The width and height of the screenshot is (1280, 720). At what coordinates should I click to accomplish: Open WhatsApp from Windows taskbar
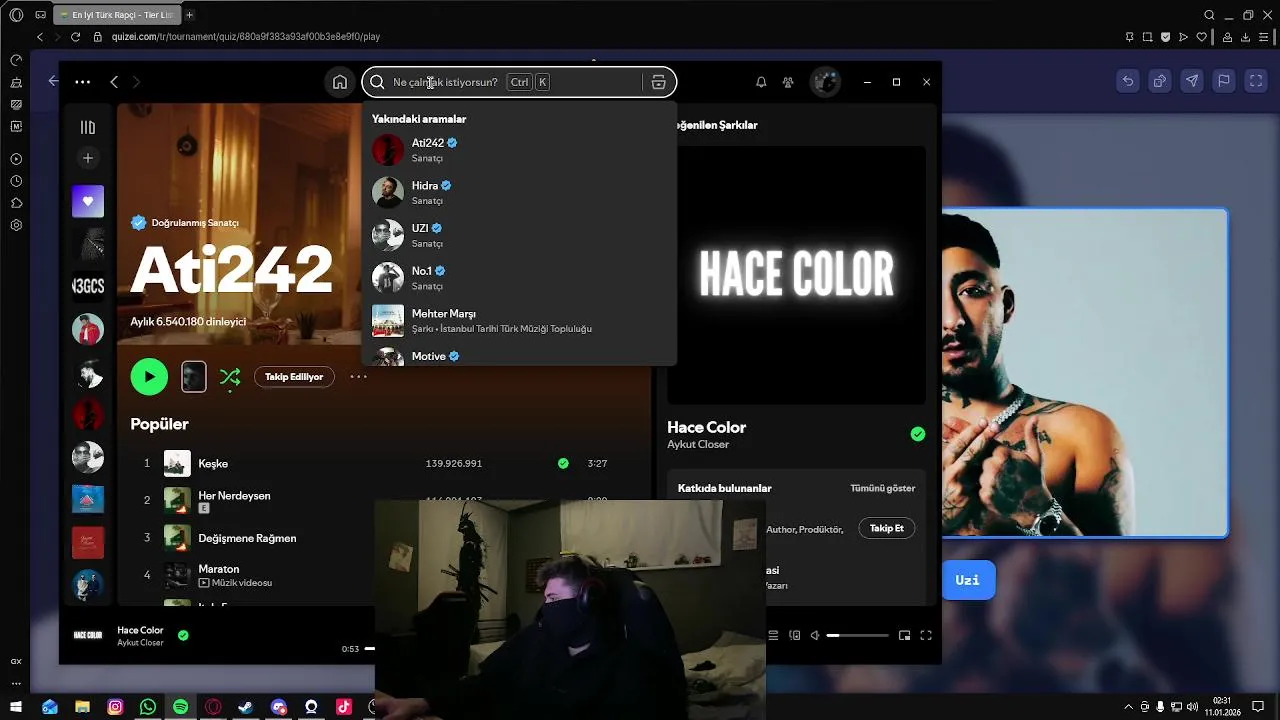(148, 707)
